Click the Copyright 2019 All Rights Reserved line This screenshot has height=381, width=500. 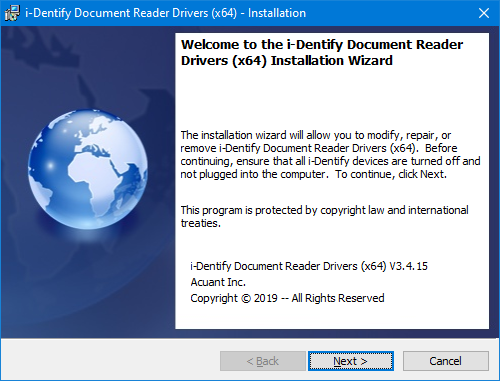(287, 298)
